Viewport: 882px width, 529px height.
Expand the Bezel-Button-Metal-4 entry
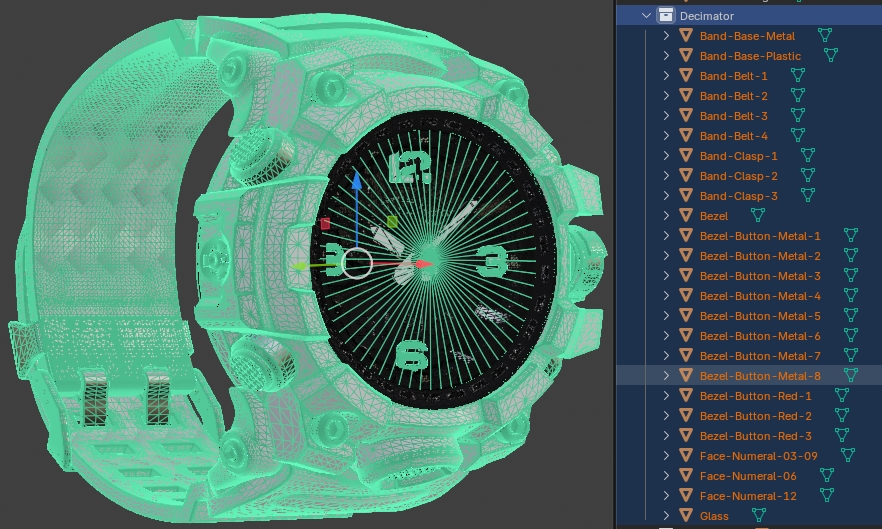pyautogui.click(x=666, y=295)
